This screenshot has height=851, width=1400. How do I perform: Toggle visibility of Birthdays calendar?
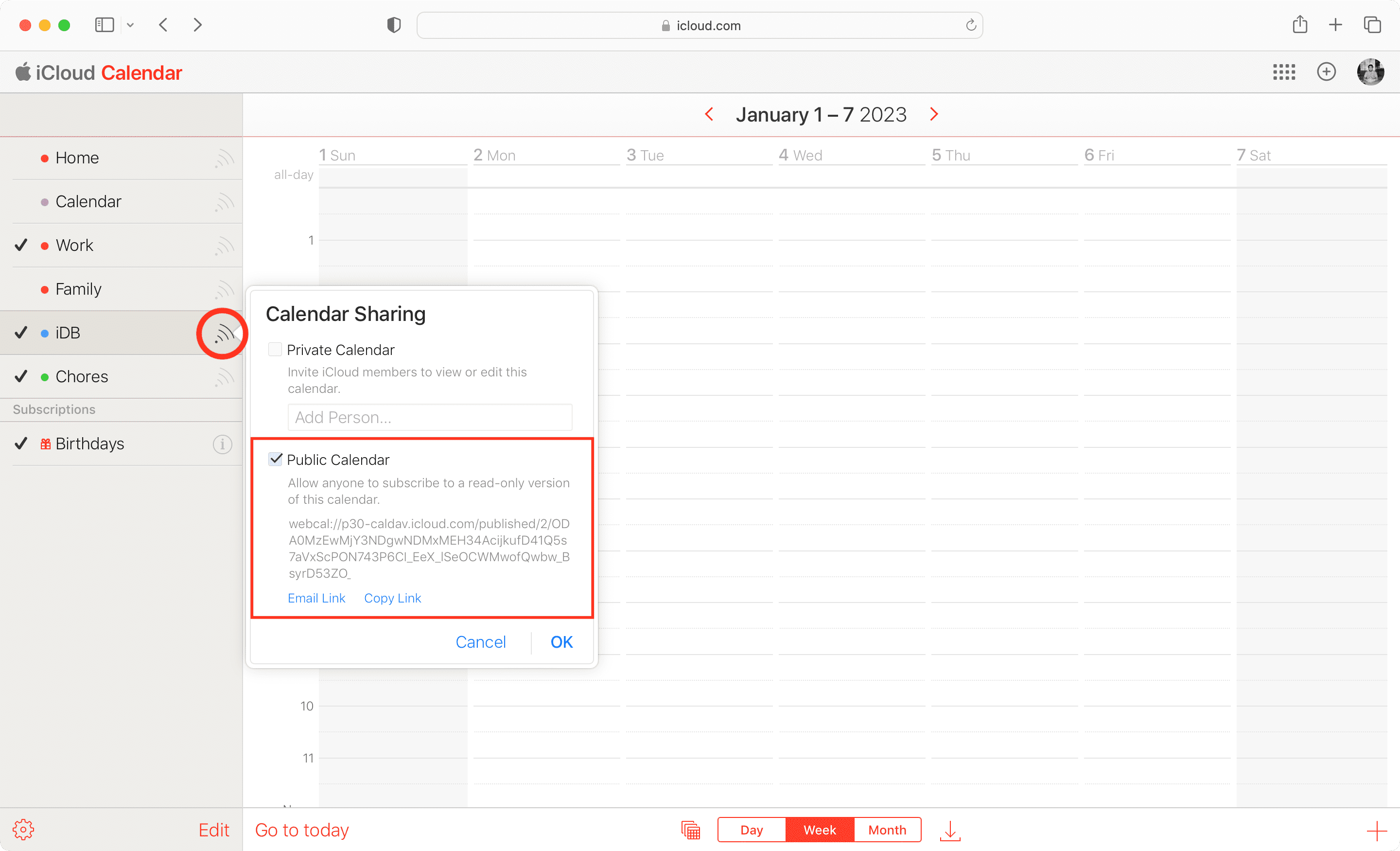21,444
